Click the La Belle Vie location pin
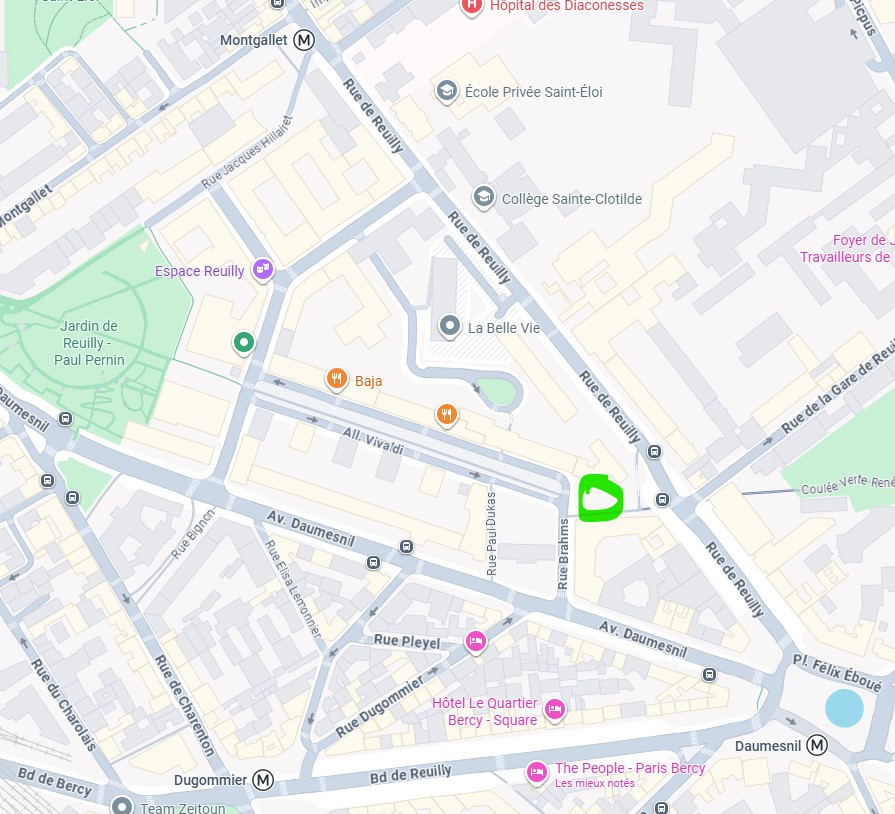The height and width of the screenshot is (814, 895). 449,327
